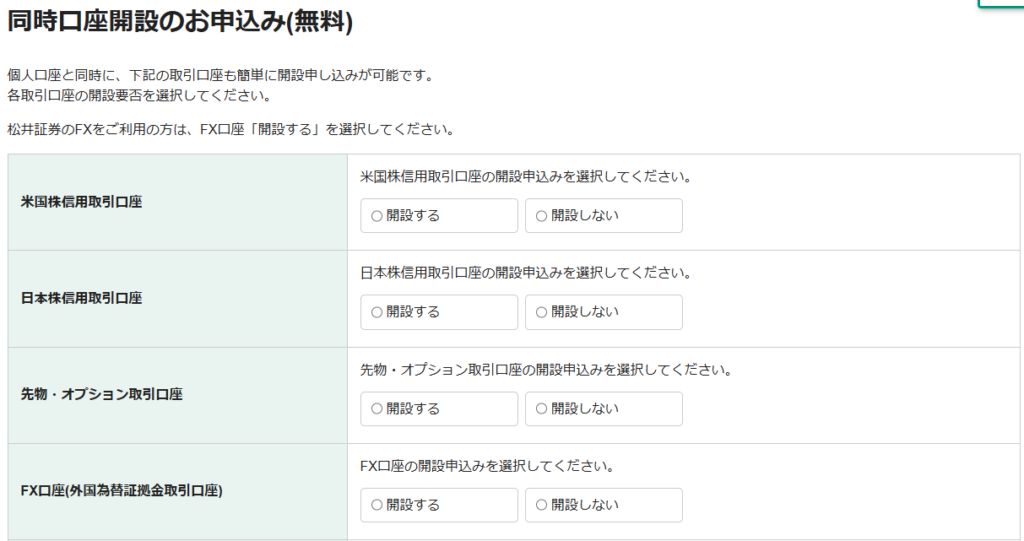Click the 米国株信用取引口座 row label
The image size is (1024, 541).
click(81, 202)
